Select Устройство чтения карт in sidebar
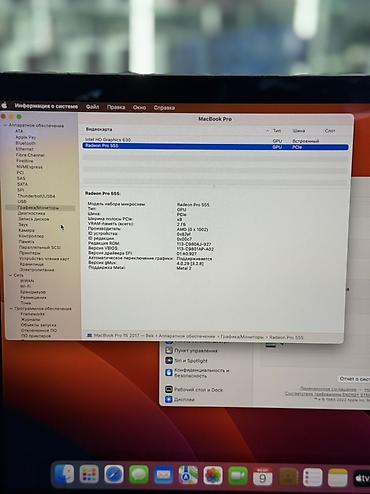 pyautogui.click(x=44, y=259)
